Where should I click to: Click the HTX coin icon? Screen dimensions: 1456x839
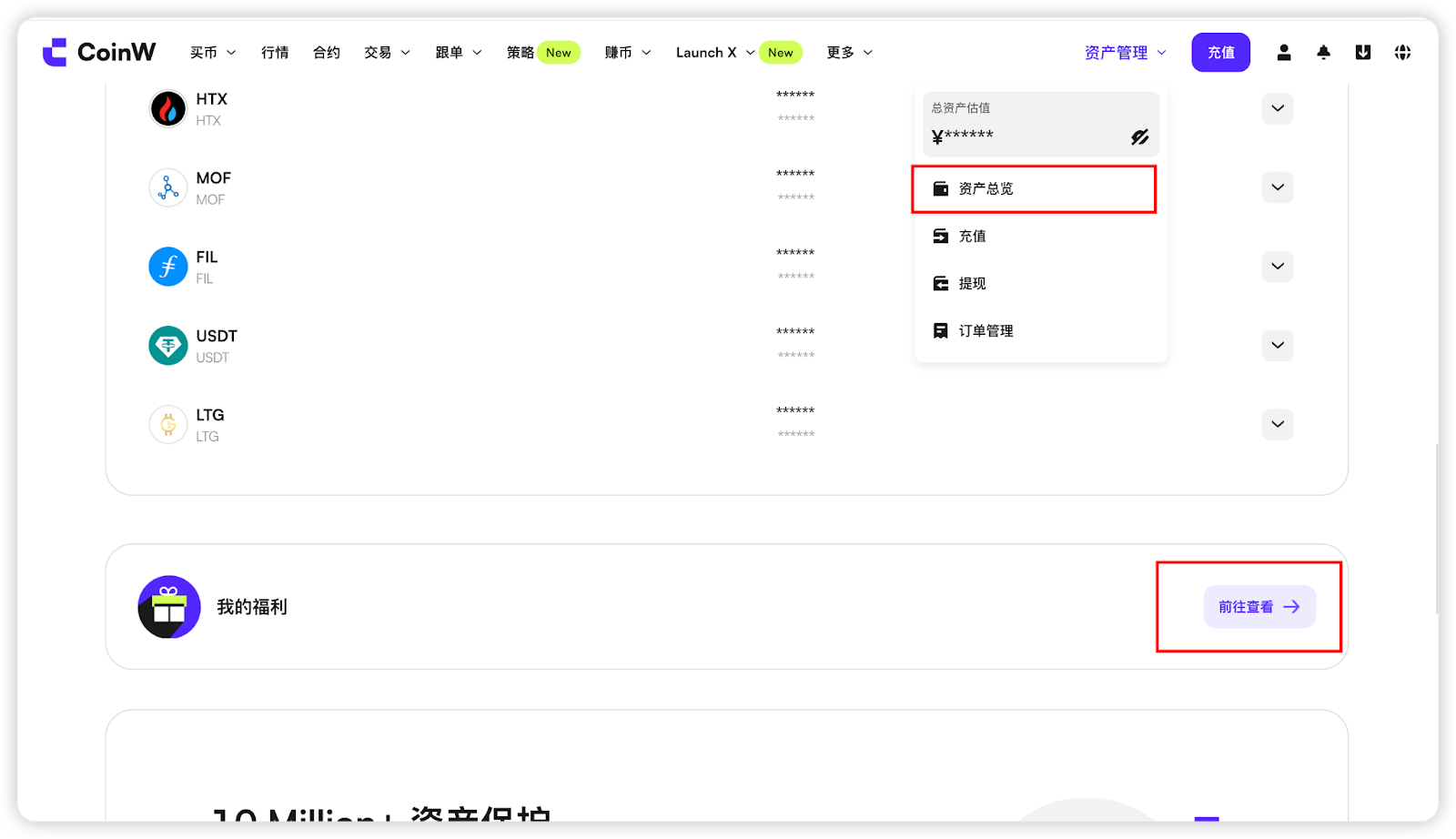(x=168, y=109)
